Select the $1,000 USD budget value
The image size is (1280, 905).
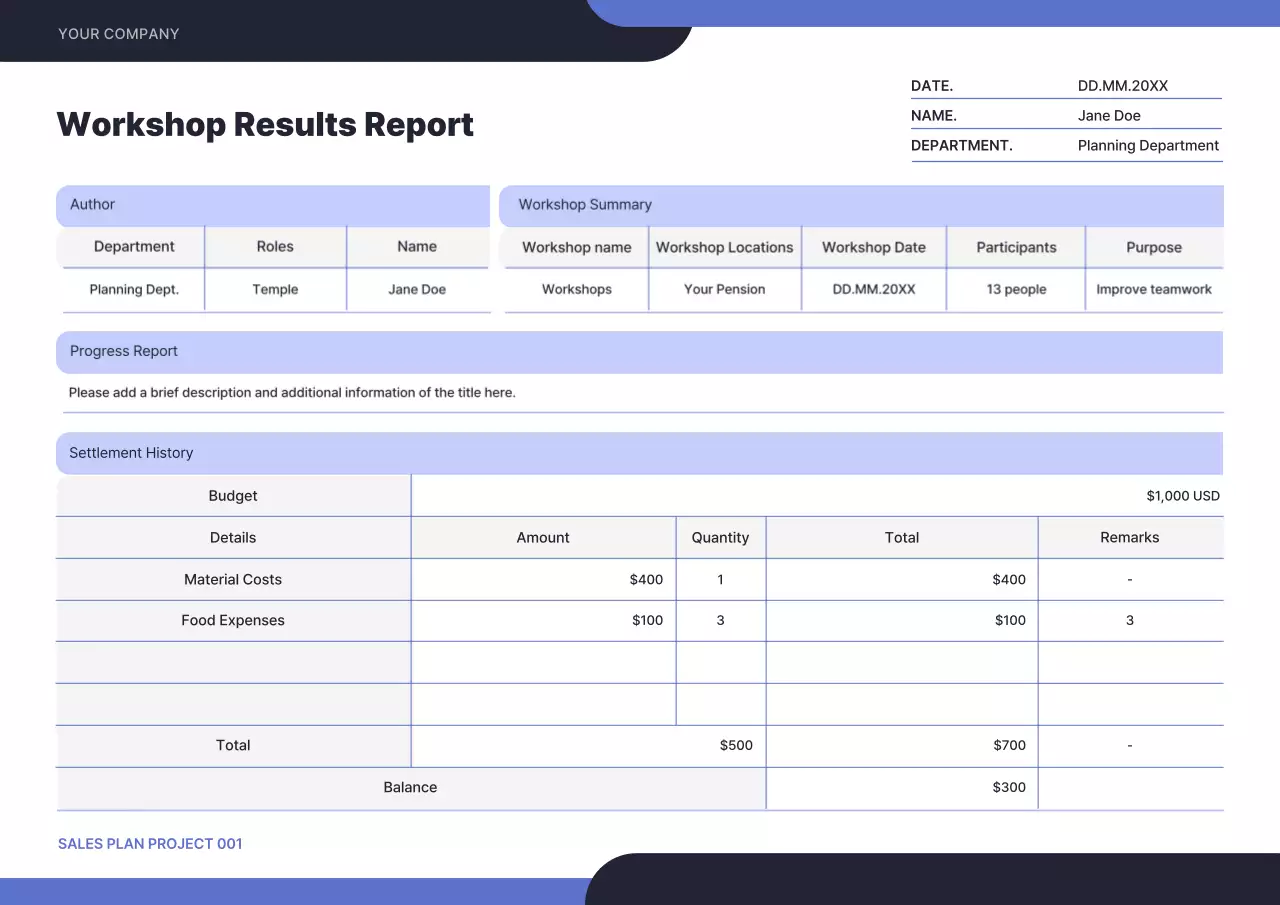click(x=1182, y=496)
